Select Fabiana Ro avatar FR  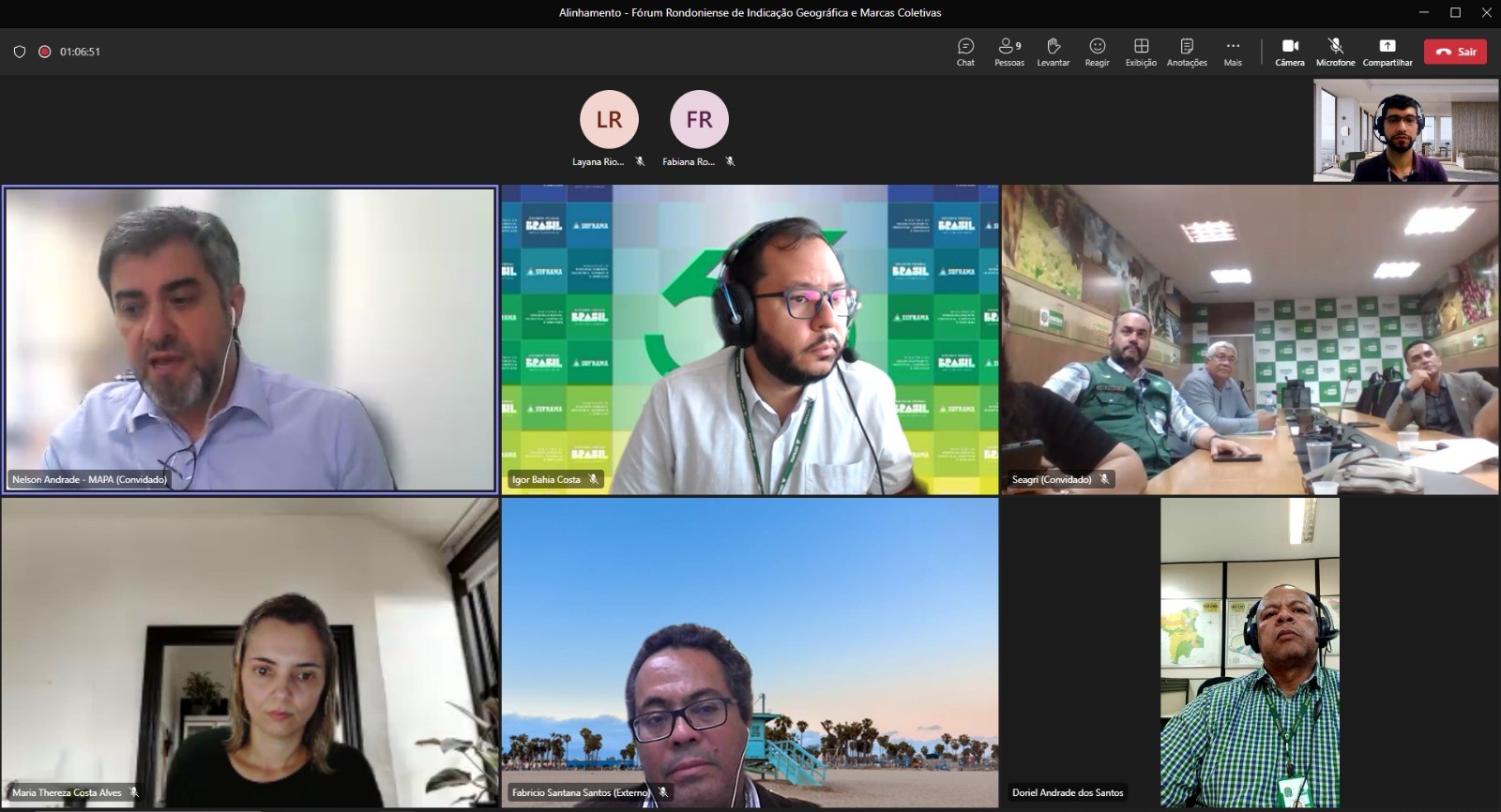pyautogui.click(x=699, y=119)
